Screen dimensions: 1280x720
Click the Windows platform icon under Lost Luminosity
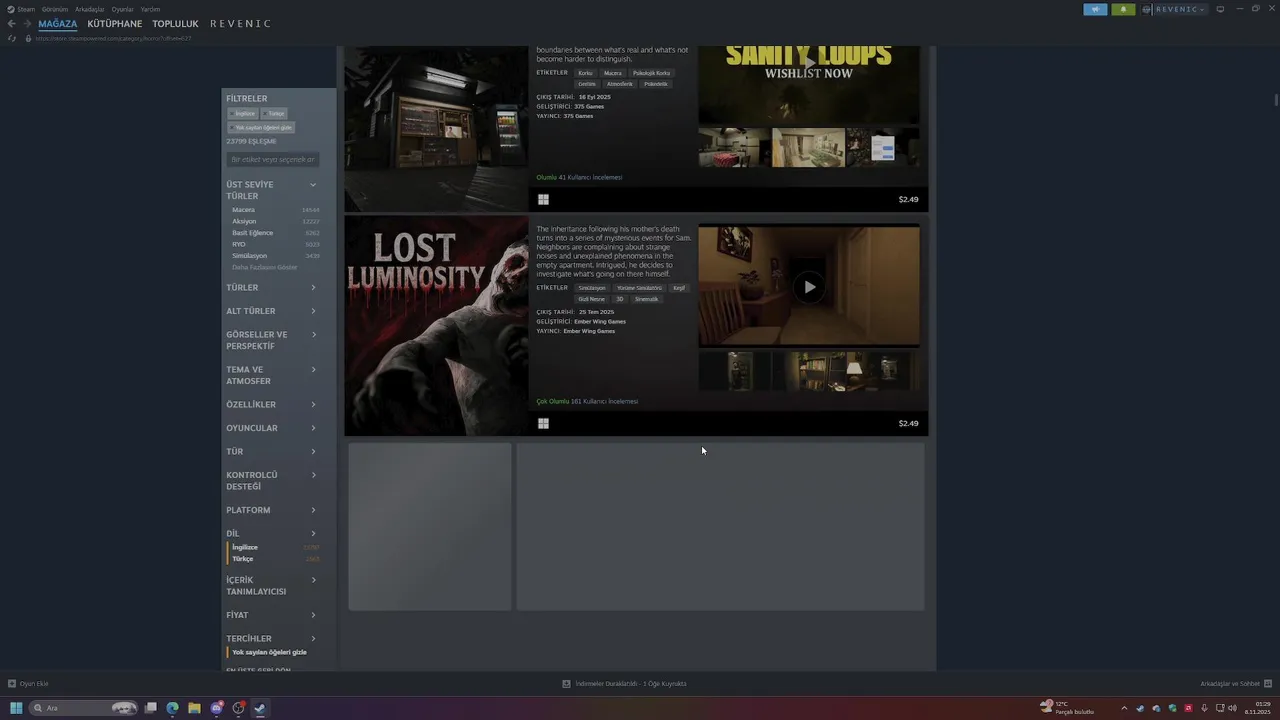pyautogui.click(x=543, y=423)
